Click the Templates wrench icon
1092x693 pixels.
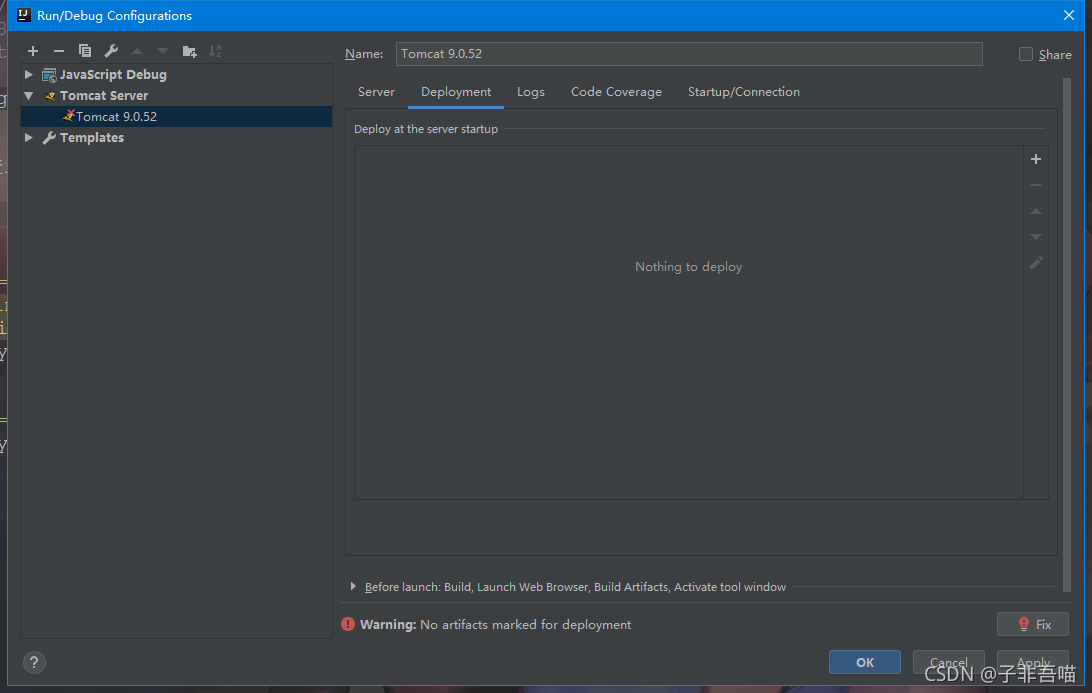49,137
